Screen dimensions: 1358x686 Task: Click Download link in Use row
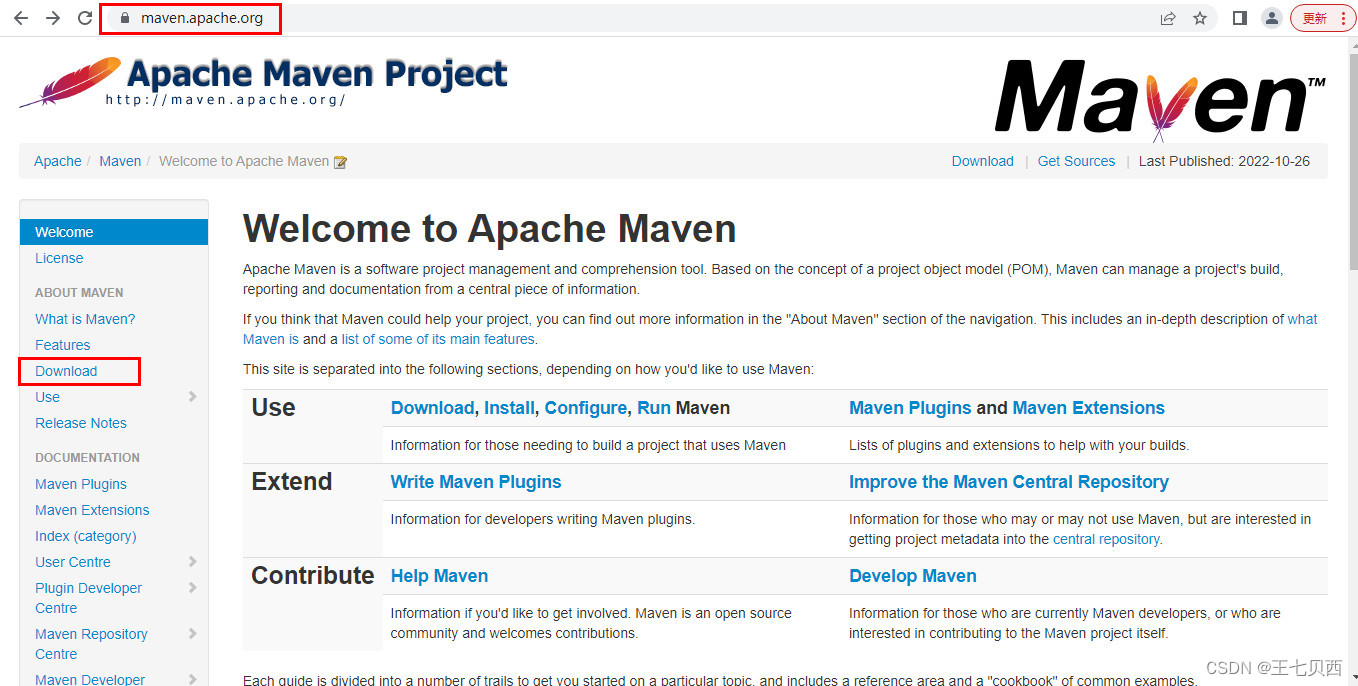click(x=432, y=408)
